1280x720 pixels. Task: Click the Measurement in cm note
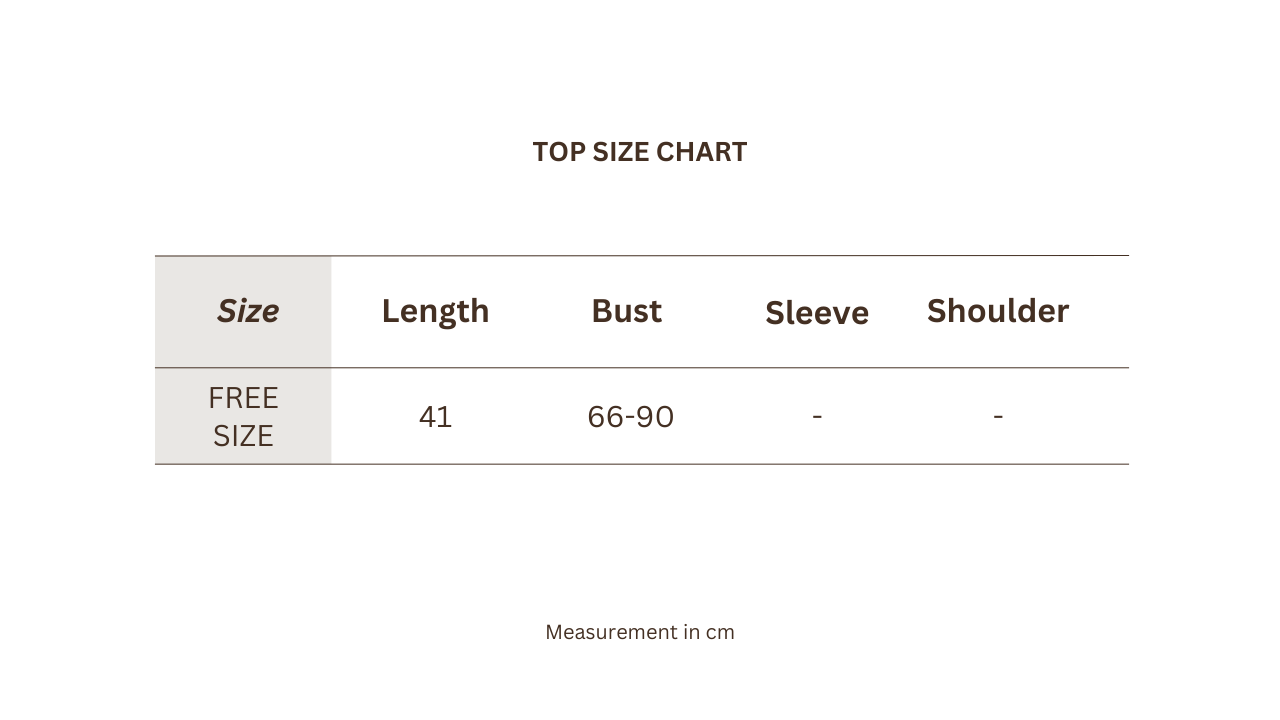640,632
